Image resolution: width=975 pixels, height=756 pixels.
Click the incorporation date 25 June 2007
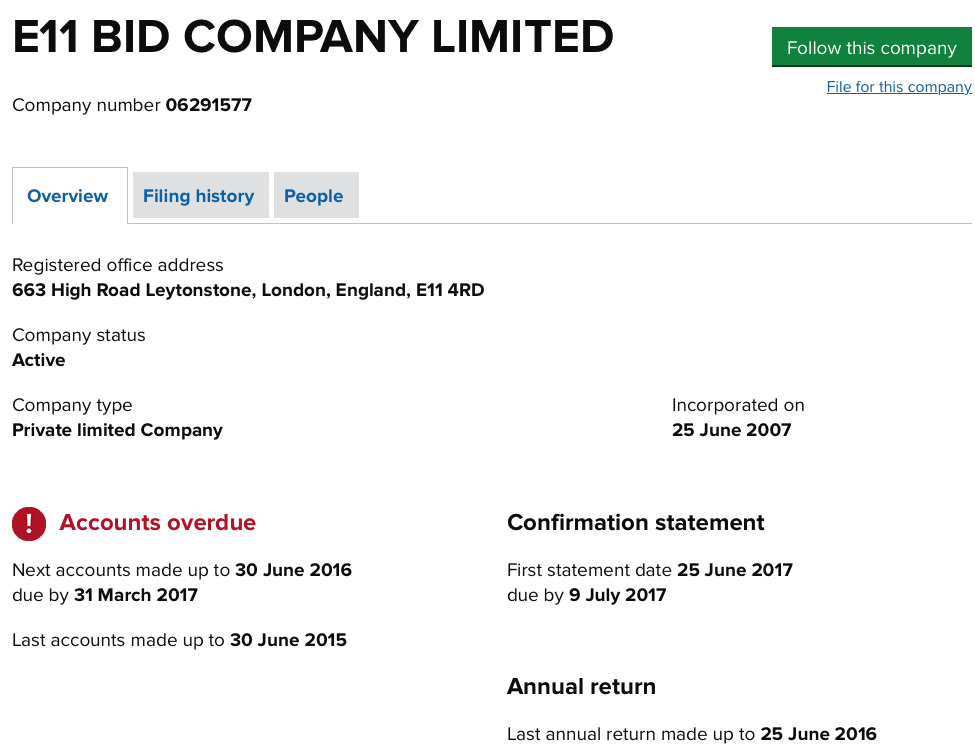click(731, 430)
